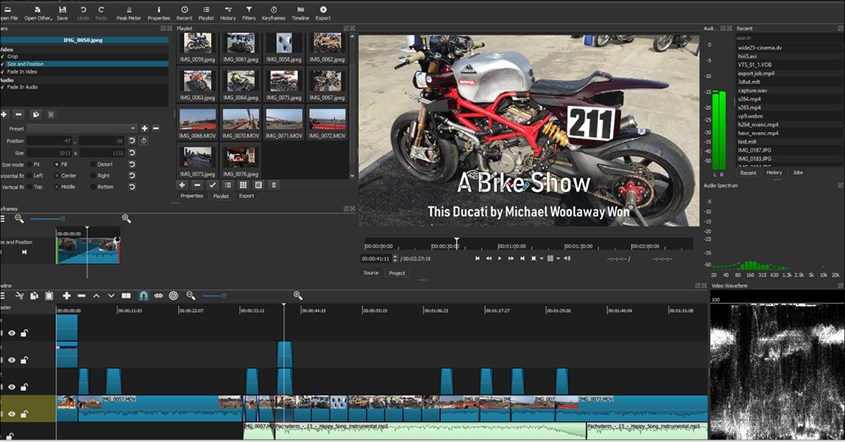Image resolution: width=845 pixels, height=442 pixels.
Task: Open Keyframes from the main toolbar
Action: click(x=274, y=10)
